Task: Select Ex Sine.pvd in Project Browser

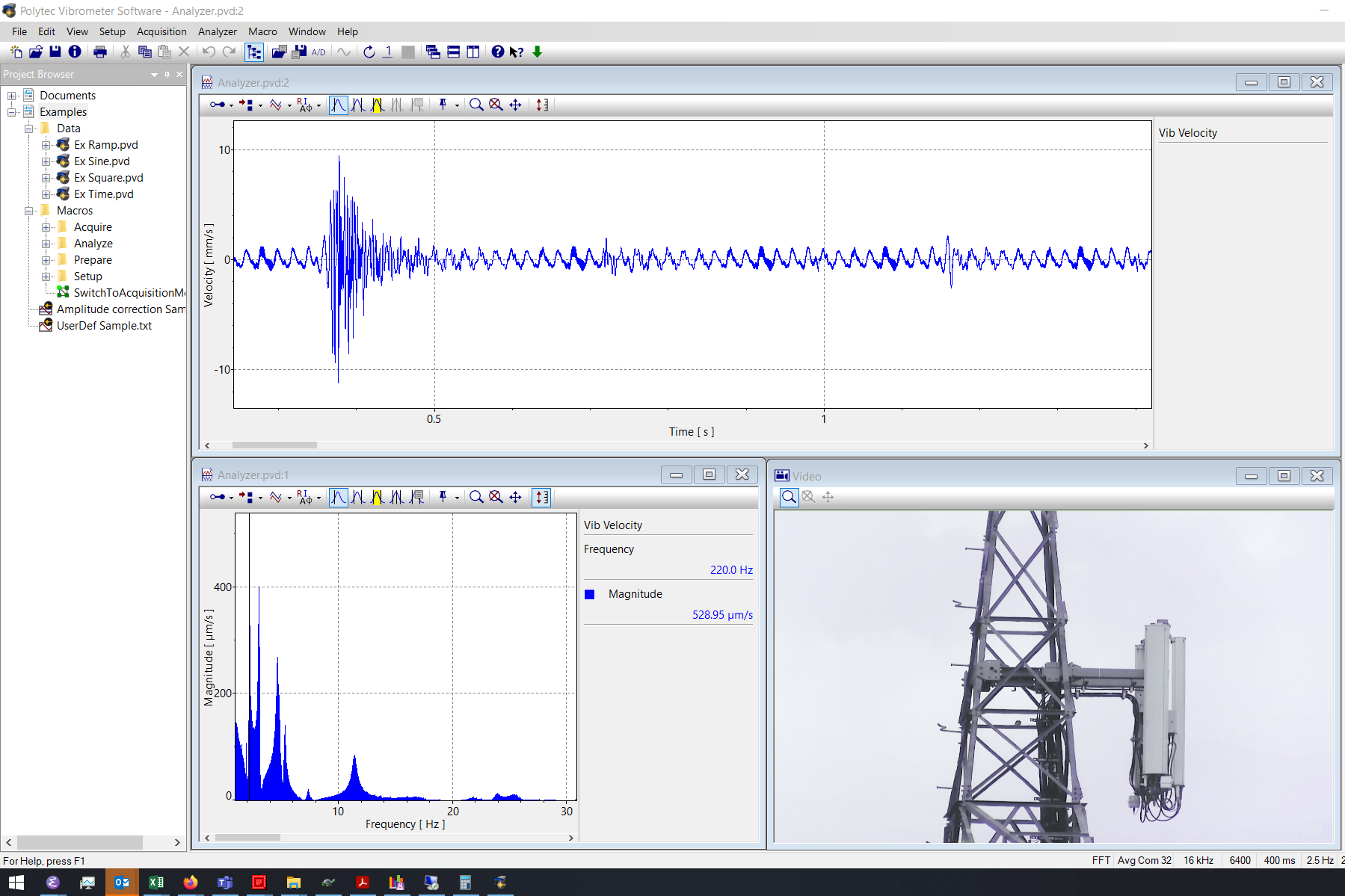Action: click(102, 161)
